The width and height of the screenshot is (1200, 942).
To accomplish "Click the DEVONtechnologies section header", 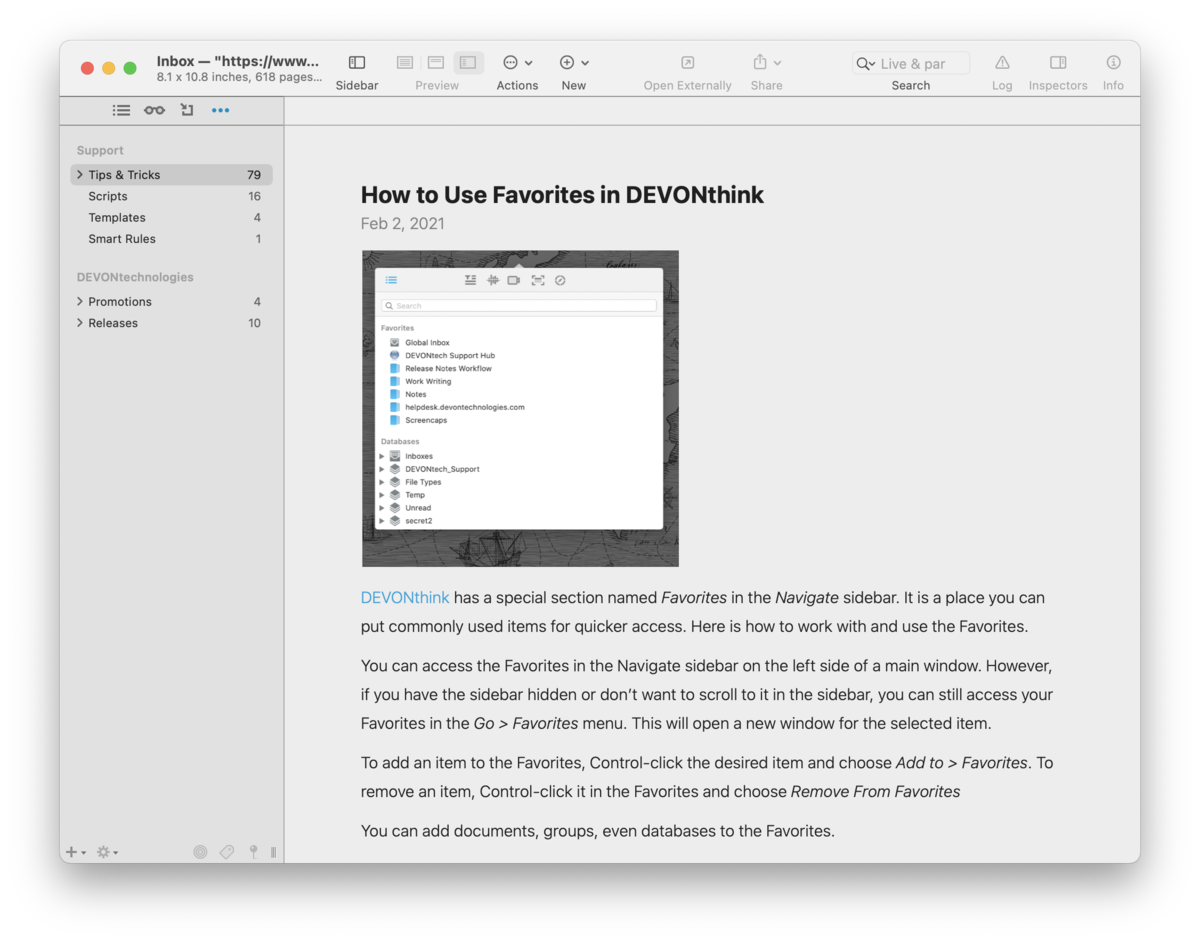I will (135, 277).
